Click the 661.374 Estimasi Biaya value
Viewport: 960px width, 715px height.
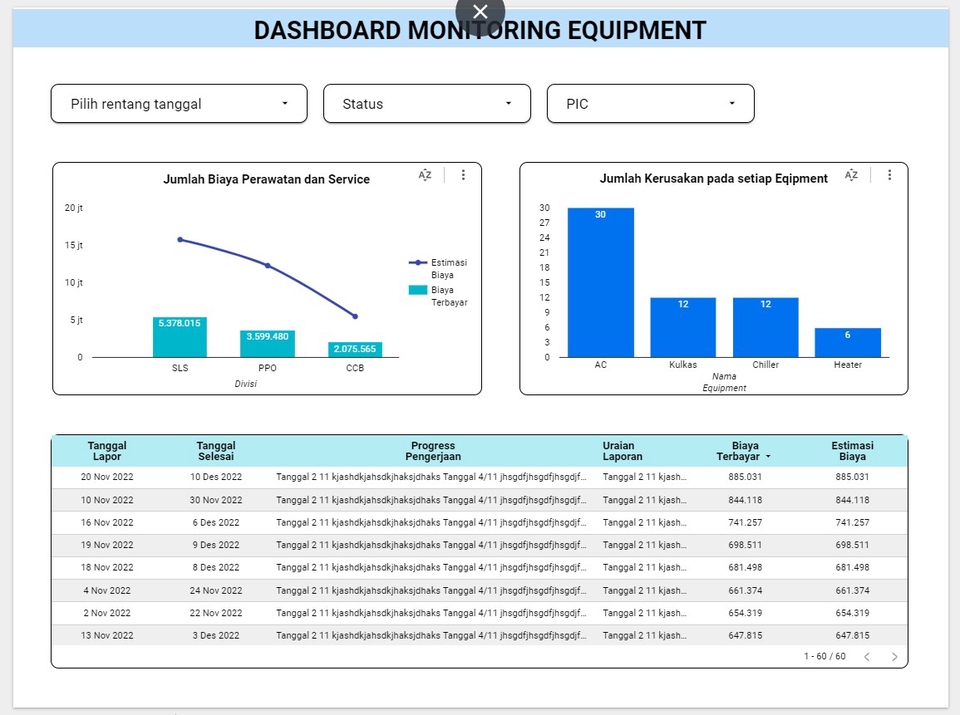[852, 591]
